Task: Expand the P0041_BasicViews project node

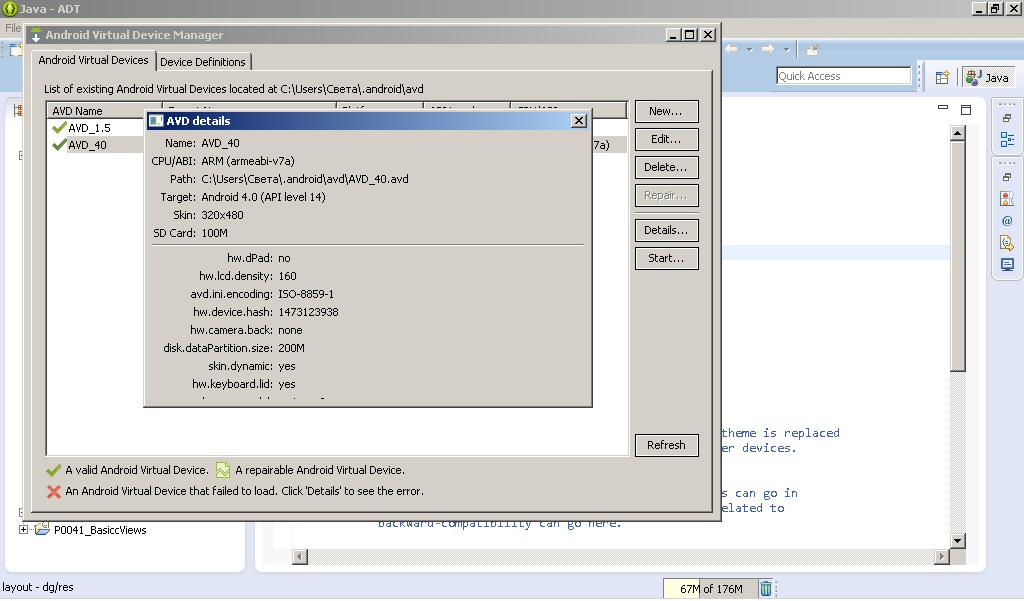Action: (x=24, y=530)
